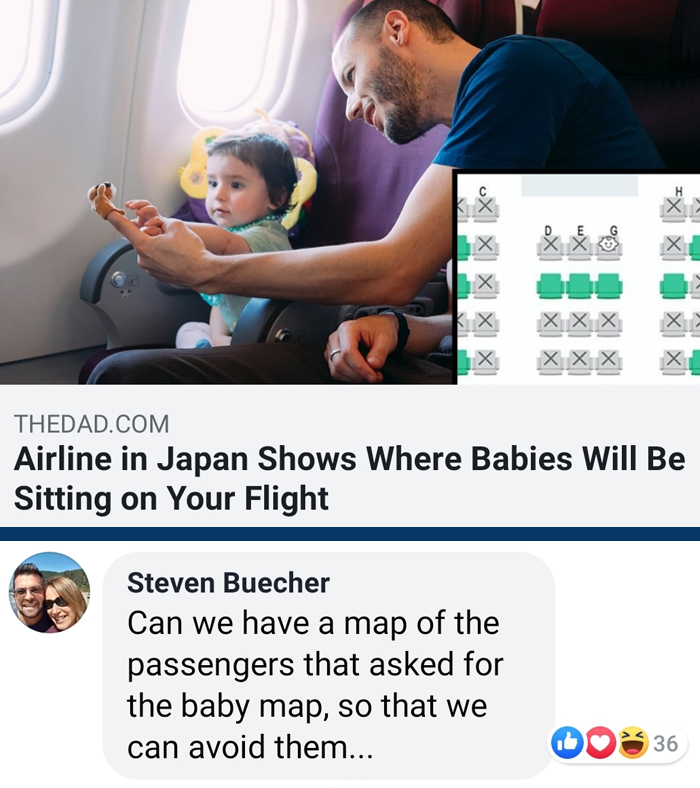Select the unavailable seat in column D next to baby
700x788 pixels.
tap(551, 246)
